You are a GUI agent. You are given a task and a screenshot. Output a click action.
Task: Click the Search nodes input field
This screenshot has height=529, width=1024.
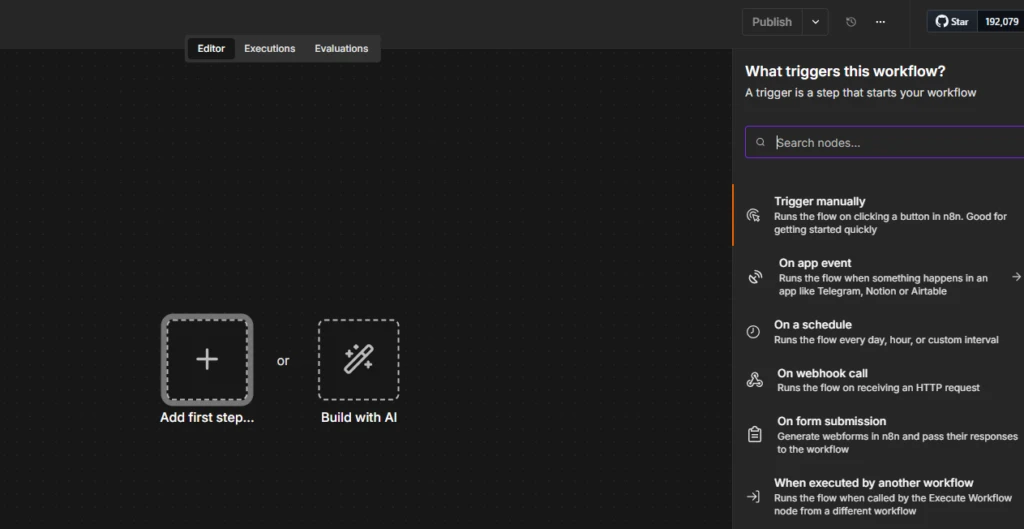click(x=885, y=142)
